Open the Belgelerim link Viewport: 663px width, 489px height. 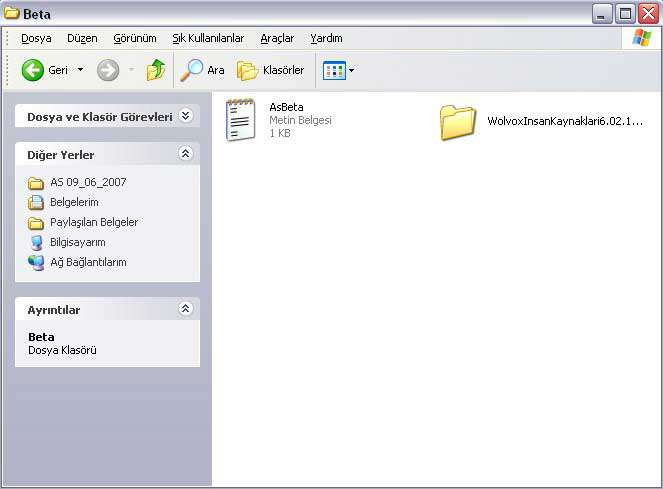coord(74,202)
